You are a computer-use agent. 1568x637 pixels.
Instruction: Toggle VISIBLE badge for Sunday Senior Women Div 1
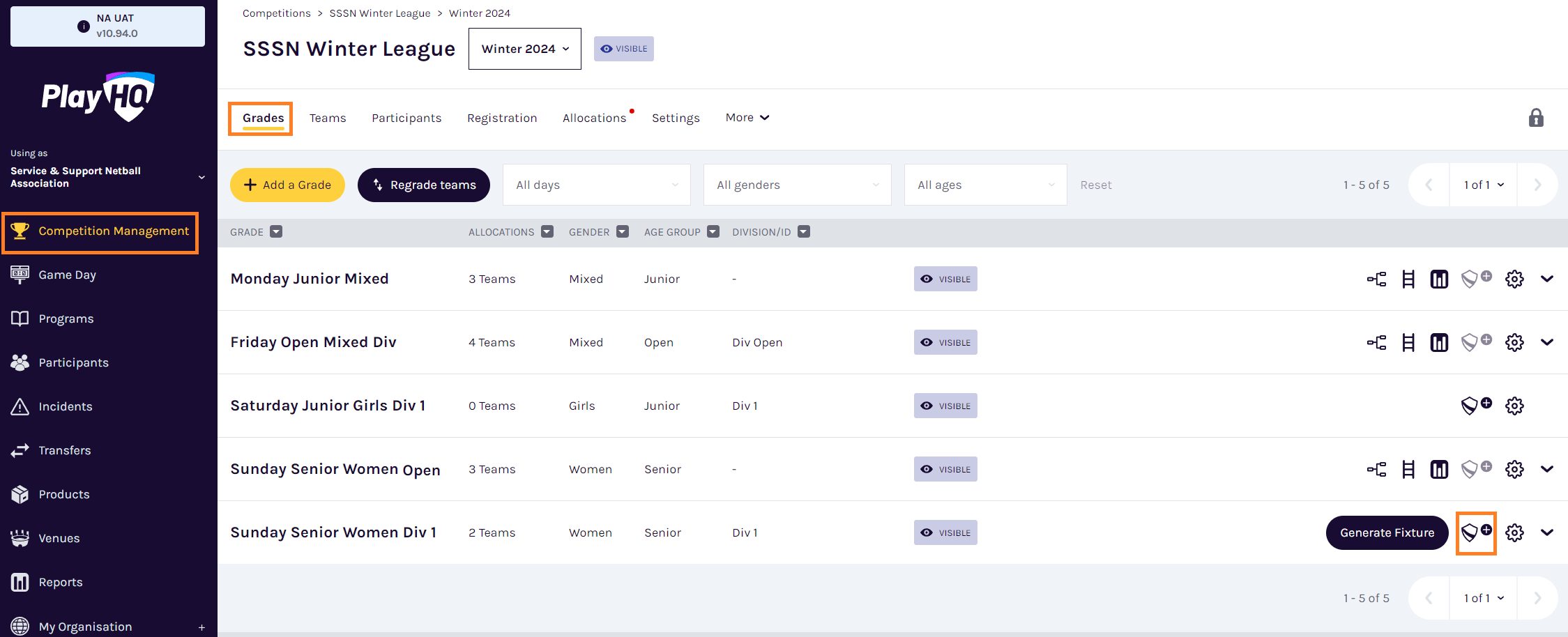(x=945, y=532)
